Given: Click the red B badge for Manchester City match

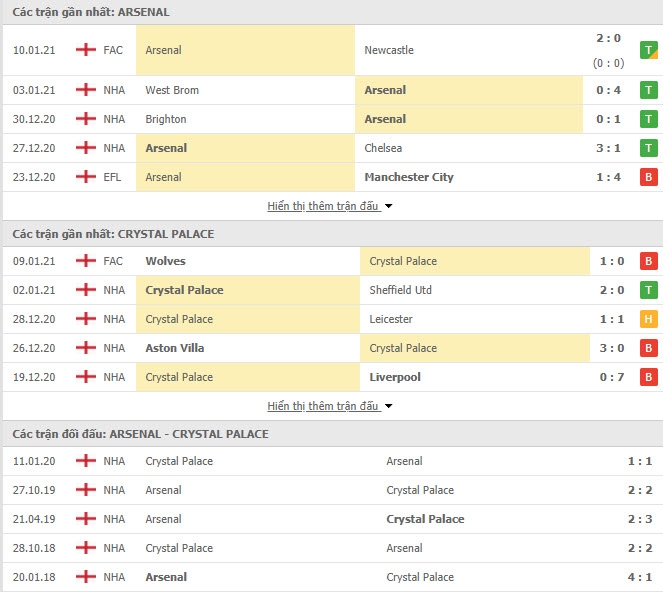Looking at the screenshot, I should click(649, 177).
